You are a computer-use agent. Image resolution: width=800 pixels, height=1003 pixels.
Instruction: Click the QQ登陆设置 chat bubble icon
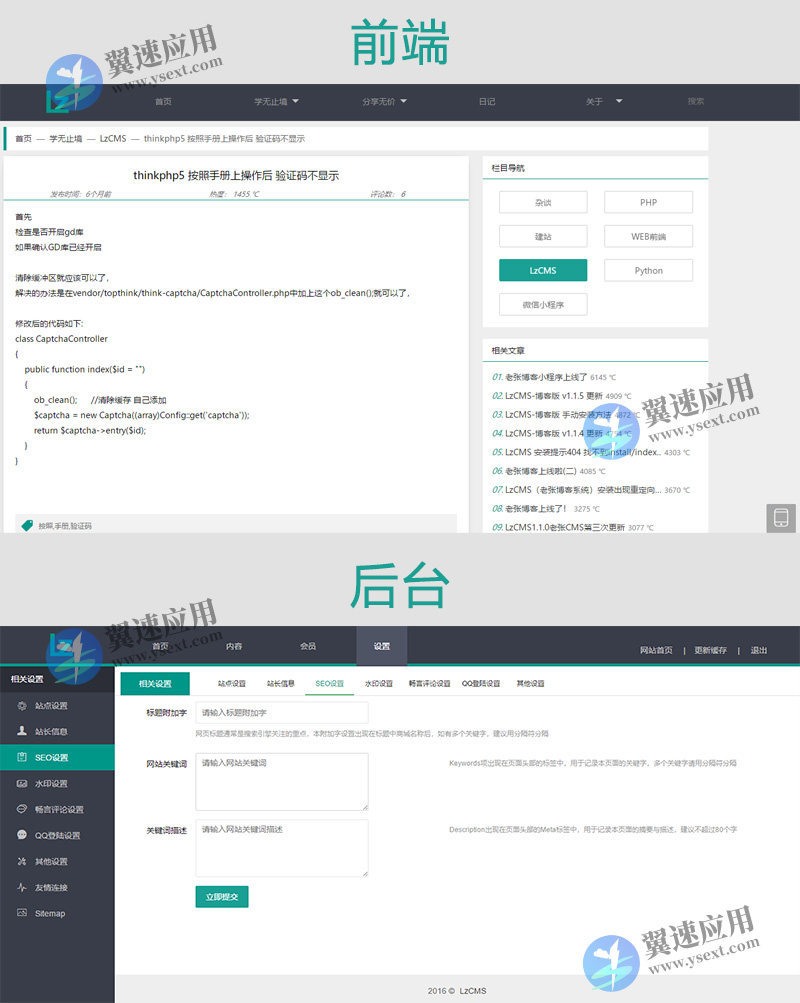[x=22, y=834]
